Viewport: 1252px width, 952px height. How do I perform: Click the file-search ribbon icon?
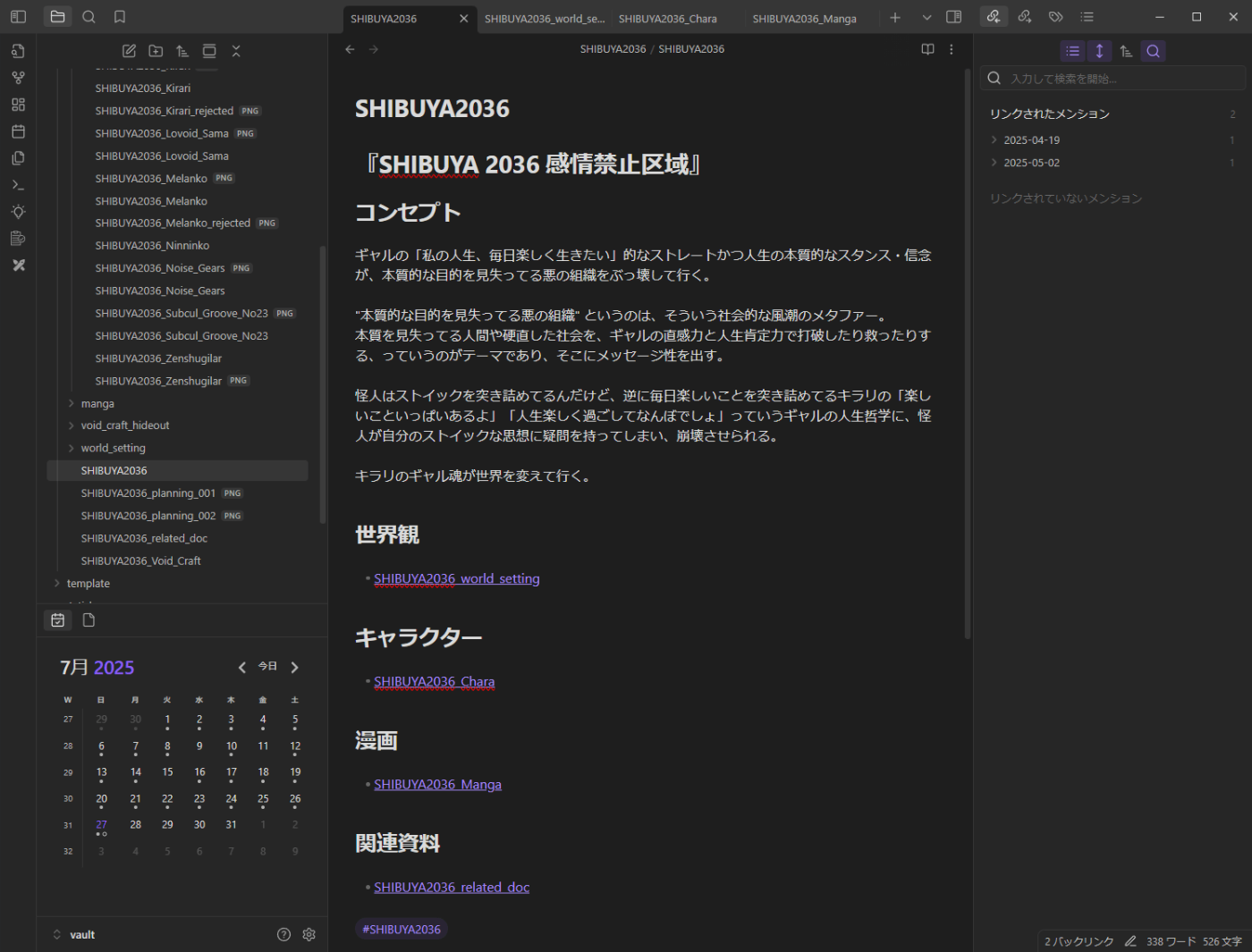(x=18, y=51)
